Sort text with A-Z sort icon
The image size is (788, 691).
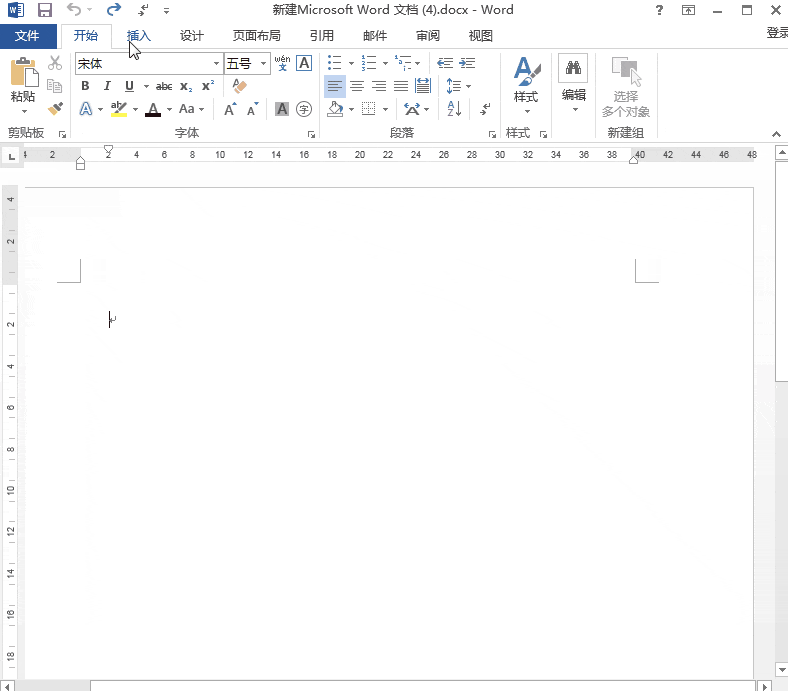(x=454, y=109)
